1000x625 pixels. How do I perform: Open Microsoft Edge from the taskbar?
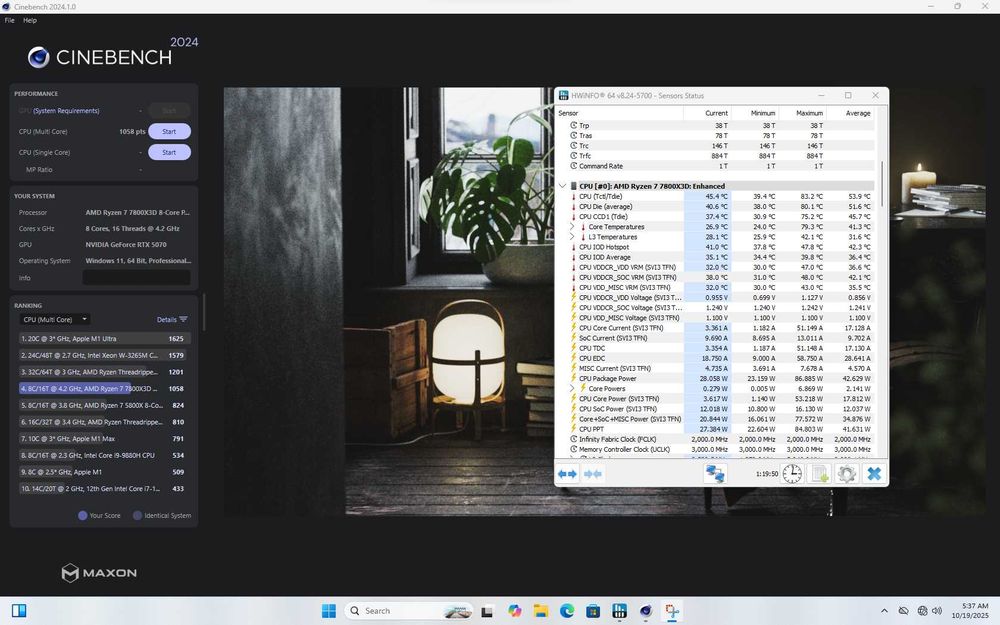point(567,610)
